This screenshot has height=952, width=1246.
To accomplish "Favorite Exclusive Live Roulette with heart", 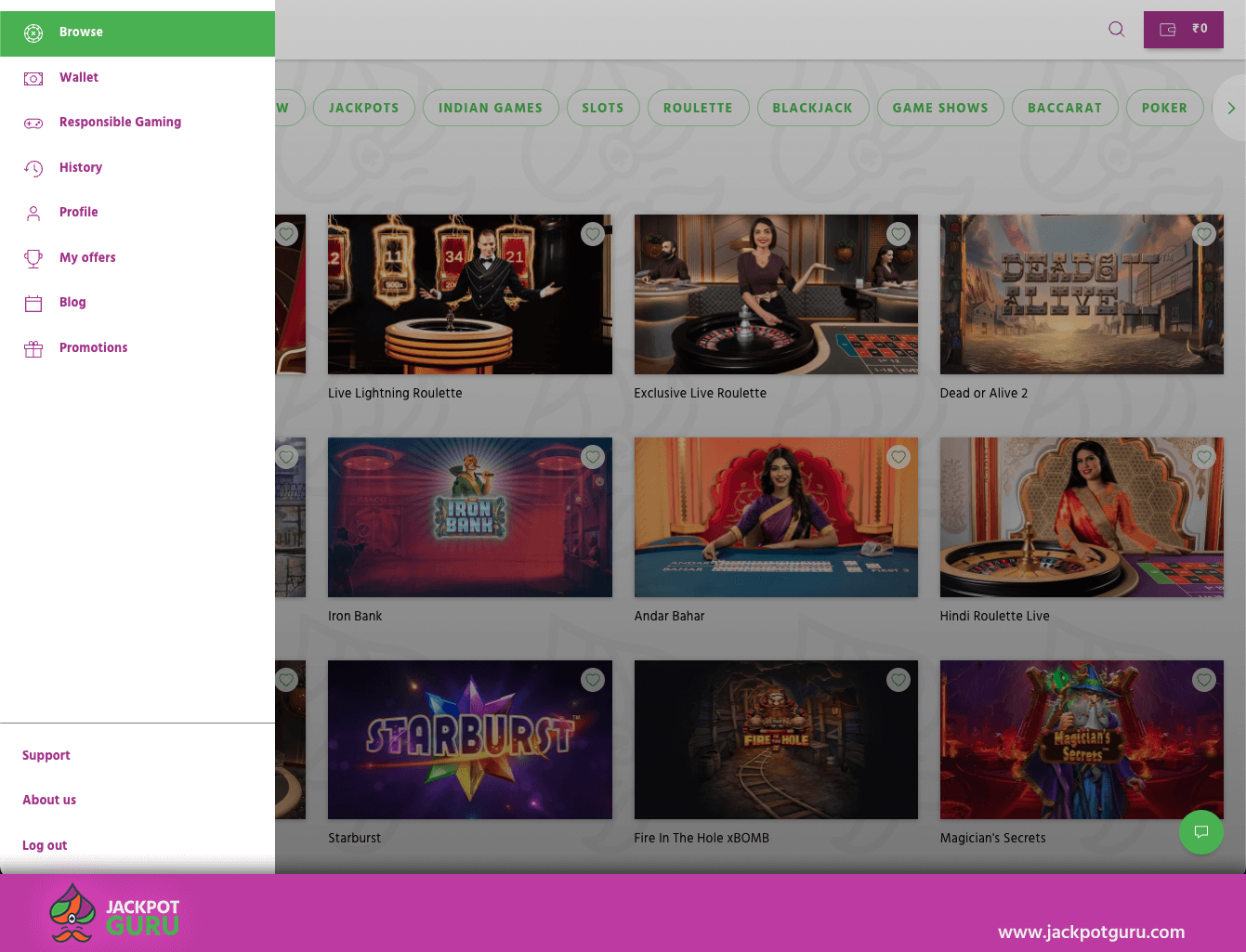I will pyautogui.click(x=898, y=234).
